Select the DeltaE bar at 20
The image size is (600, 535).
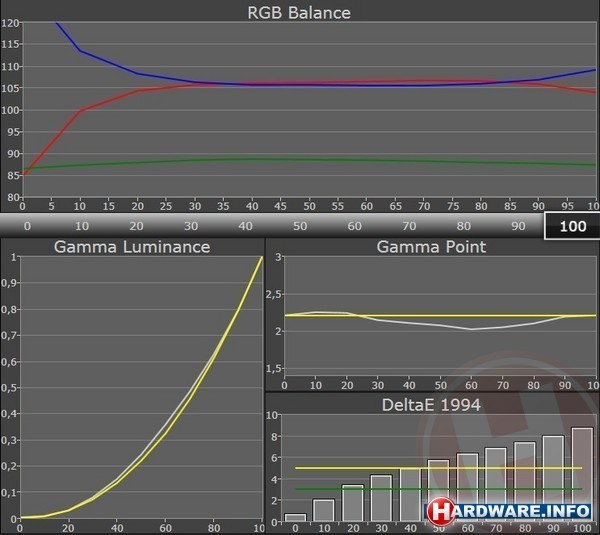click(x=353, y=503)
